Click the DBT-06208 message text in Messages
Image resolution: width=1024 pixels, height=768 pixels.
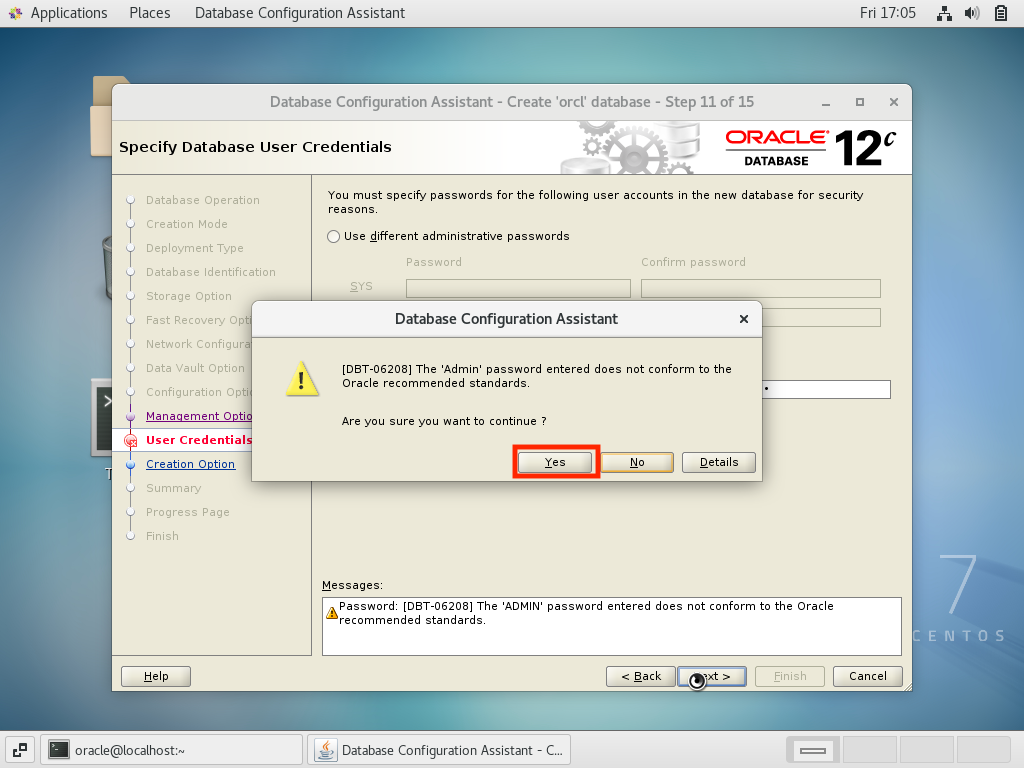point(586,613)
